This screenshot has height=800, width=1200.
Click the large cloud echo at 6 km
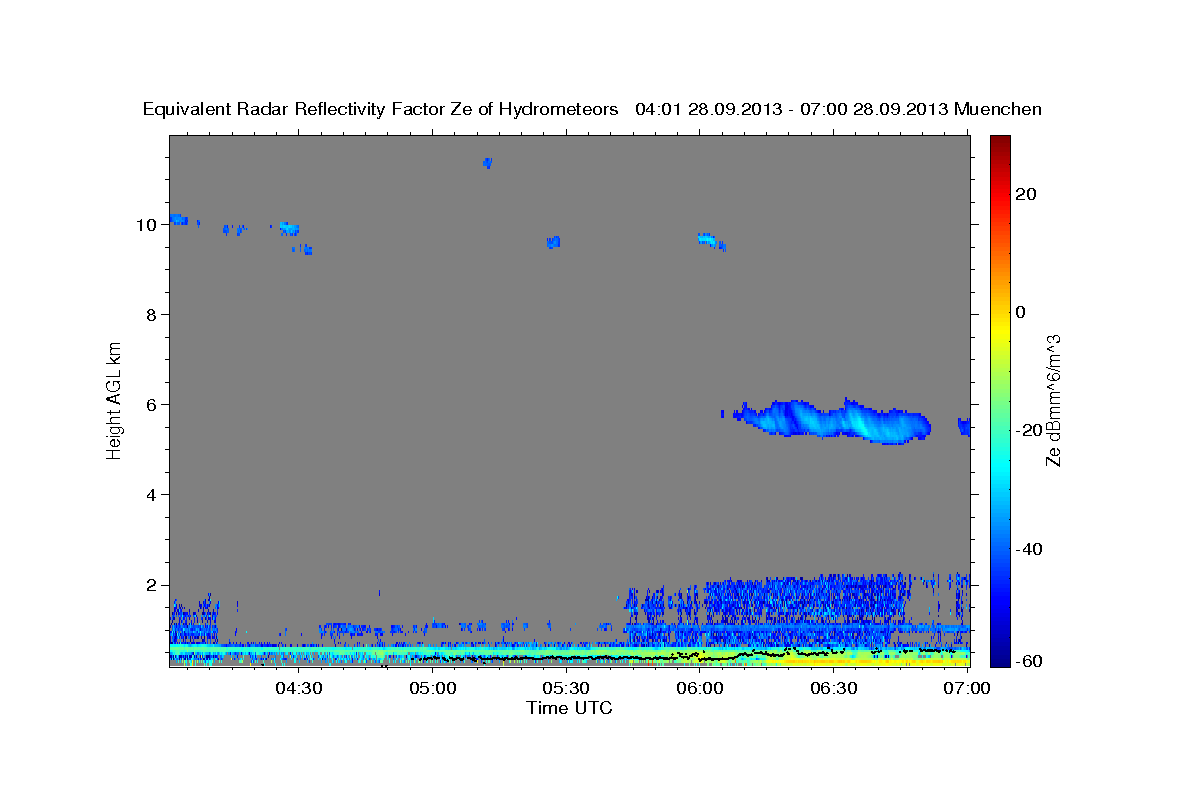coord(830,420)
